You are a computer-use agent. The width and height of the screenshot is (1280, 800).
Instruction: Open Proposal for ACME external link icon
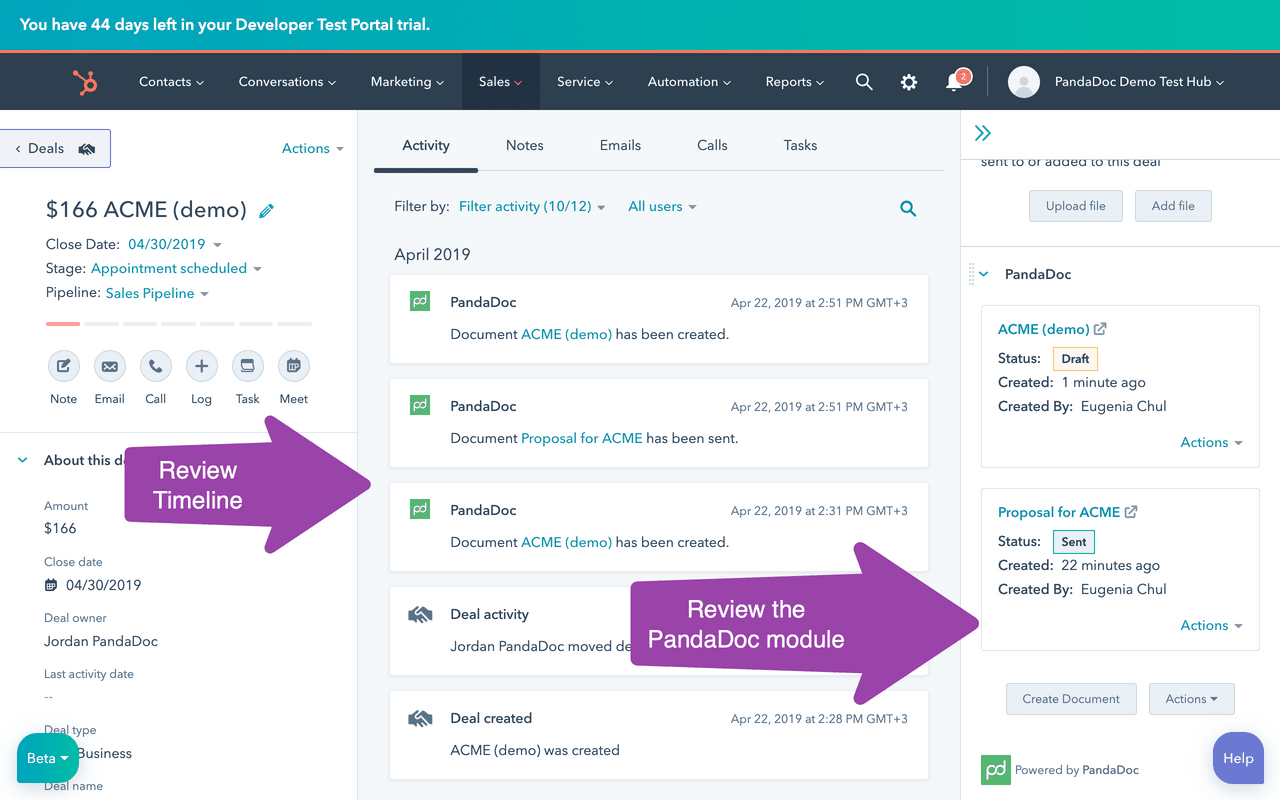pos(1131,512)
